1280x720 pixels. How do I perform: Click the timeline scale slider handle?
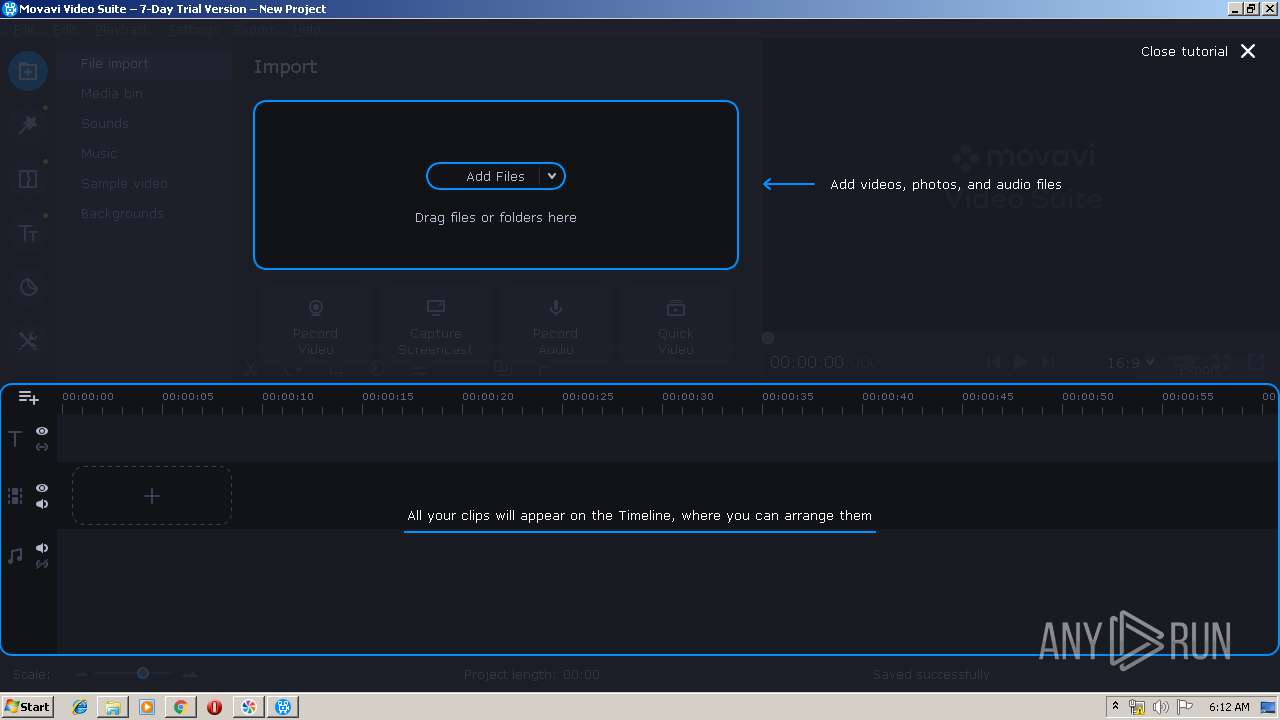[x=143, y=674]
